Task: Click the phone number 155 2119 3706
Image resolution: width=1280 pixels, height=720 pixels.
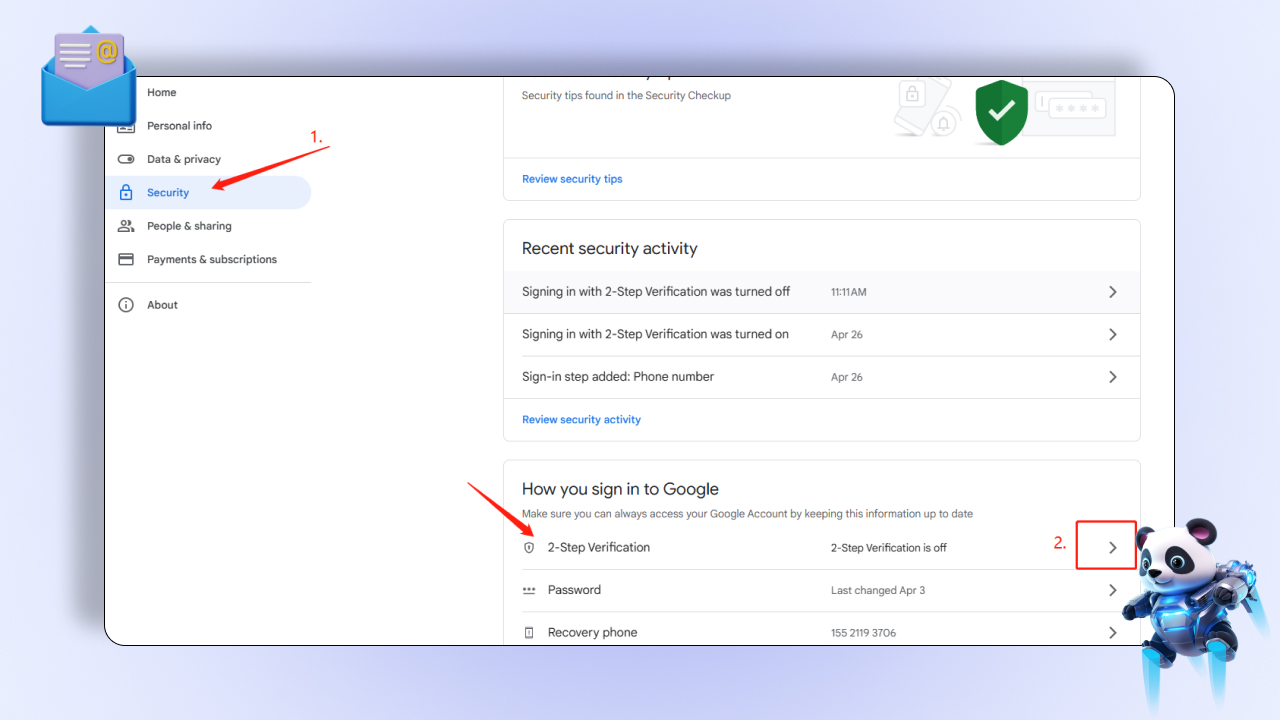Action: (x=863, y=633)
